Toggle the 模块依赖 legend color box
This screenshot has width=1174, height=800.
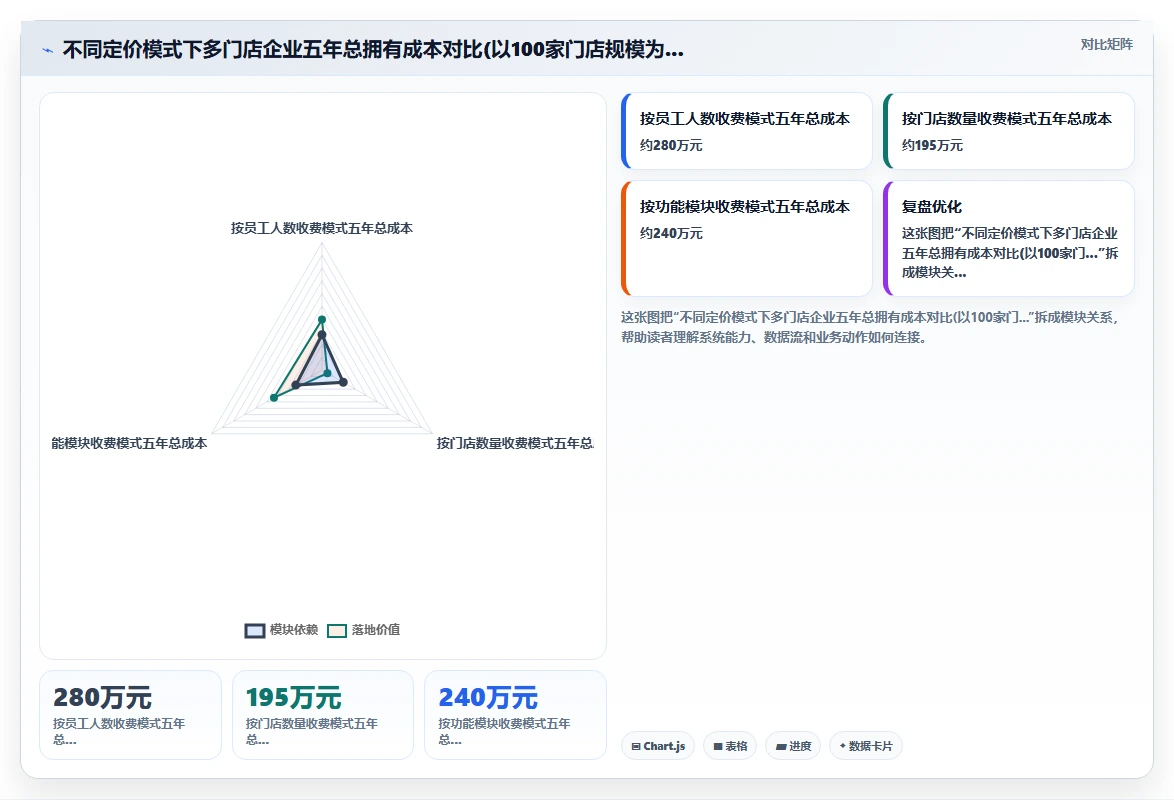pyautogui.click(x=255, y=631)
